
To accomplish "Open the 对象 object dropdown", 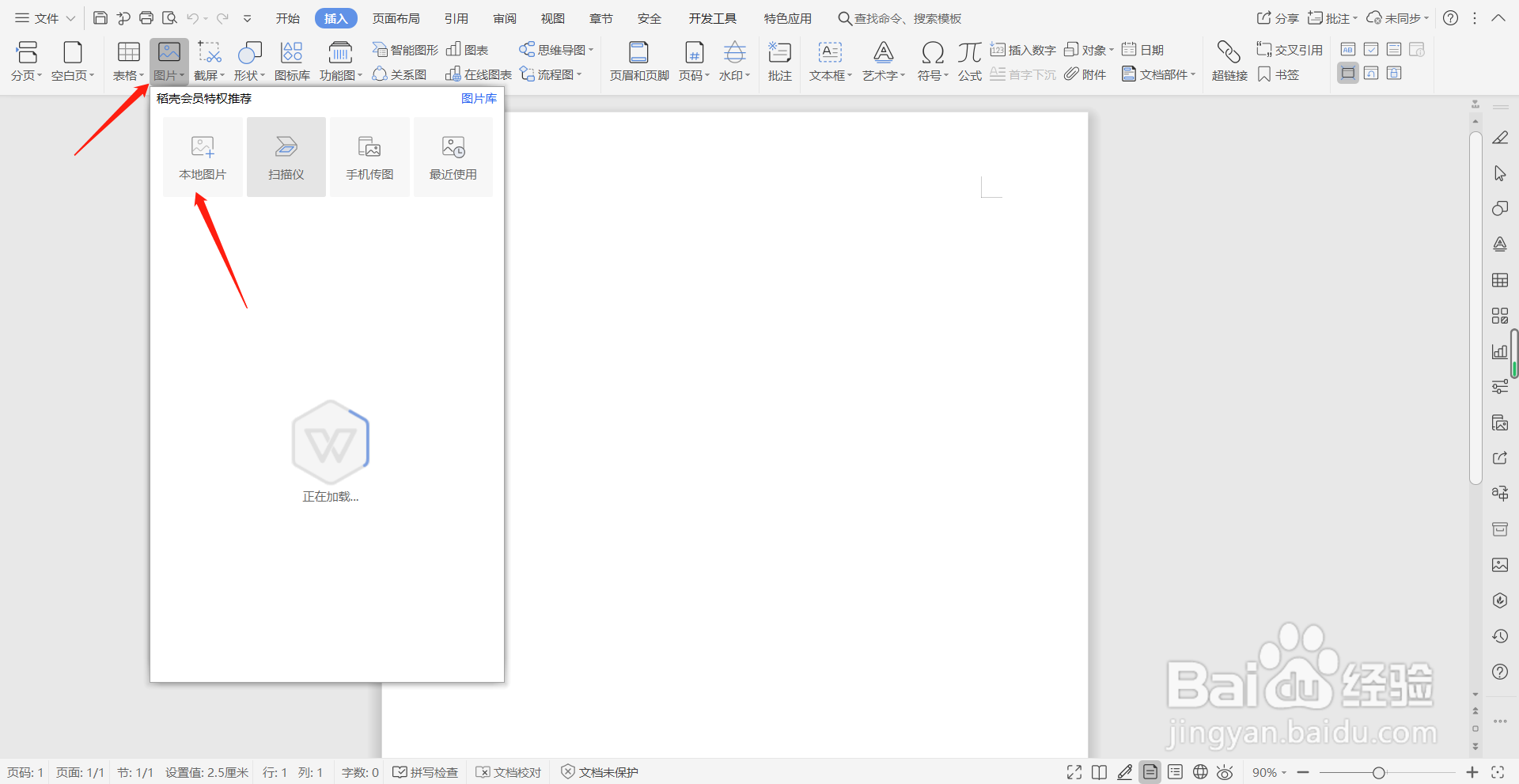I will [1089, 50].
